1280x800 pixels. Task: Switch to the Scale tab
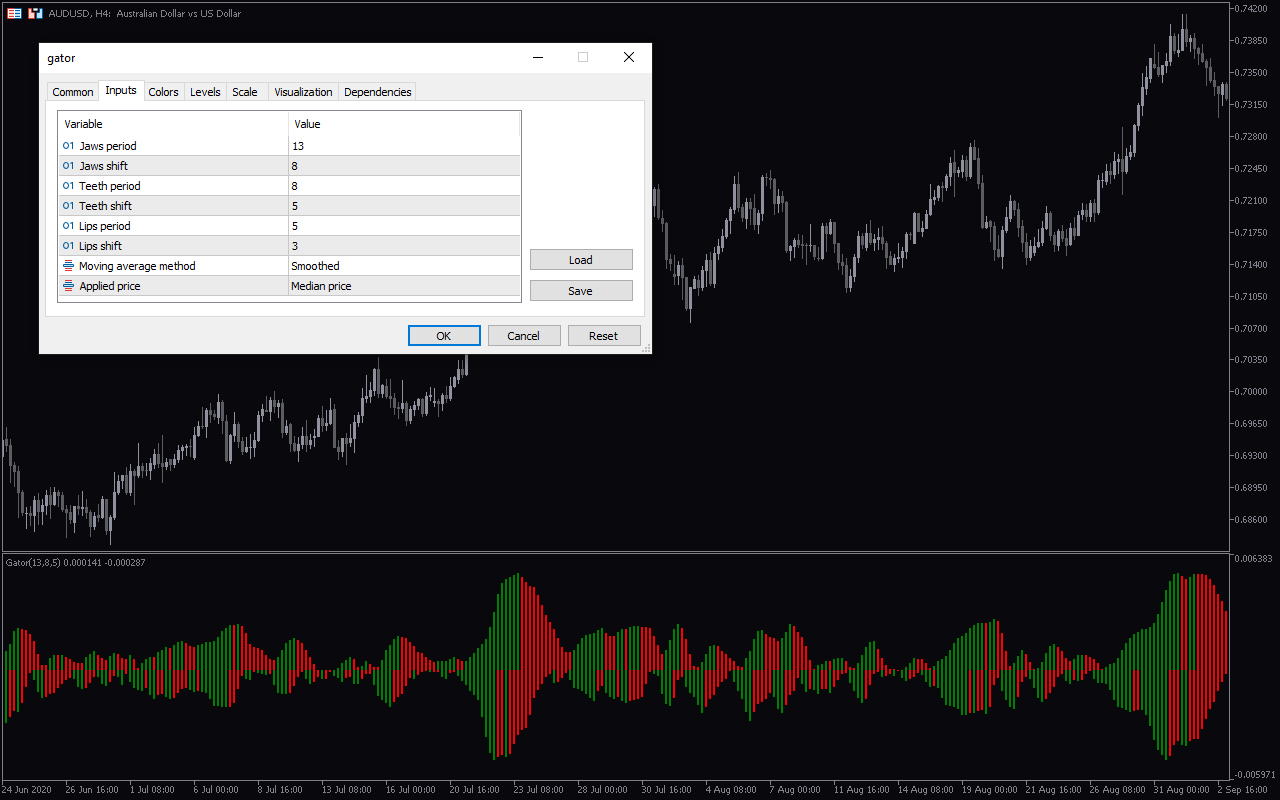click(245, 92)
